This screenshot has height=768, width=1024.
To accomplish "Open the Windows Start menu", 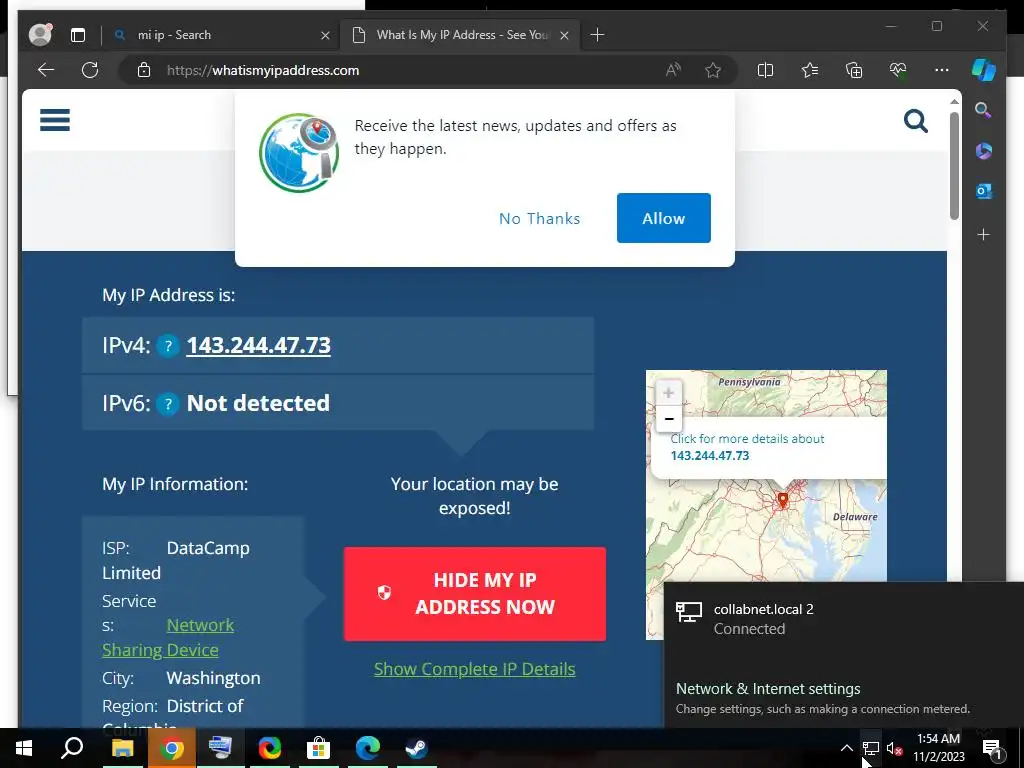I will point(24,748).
